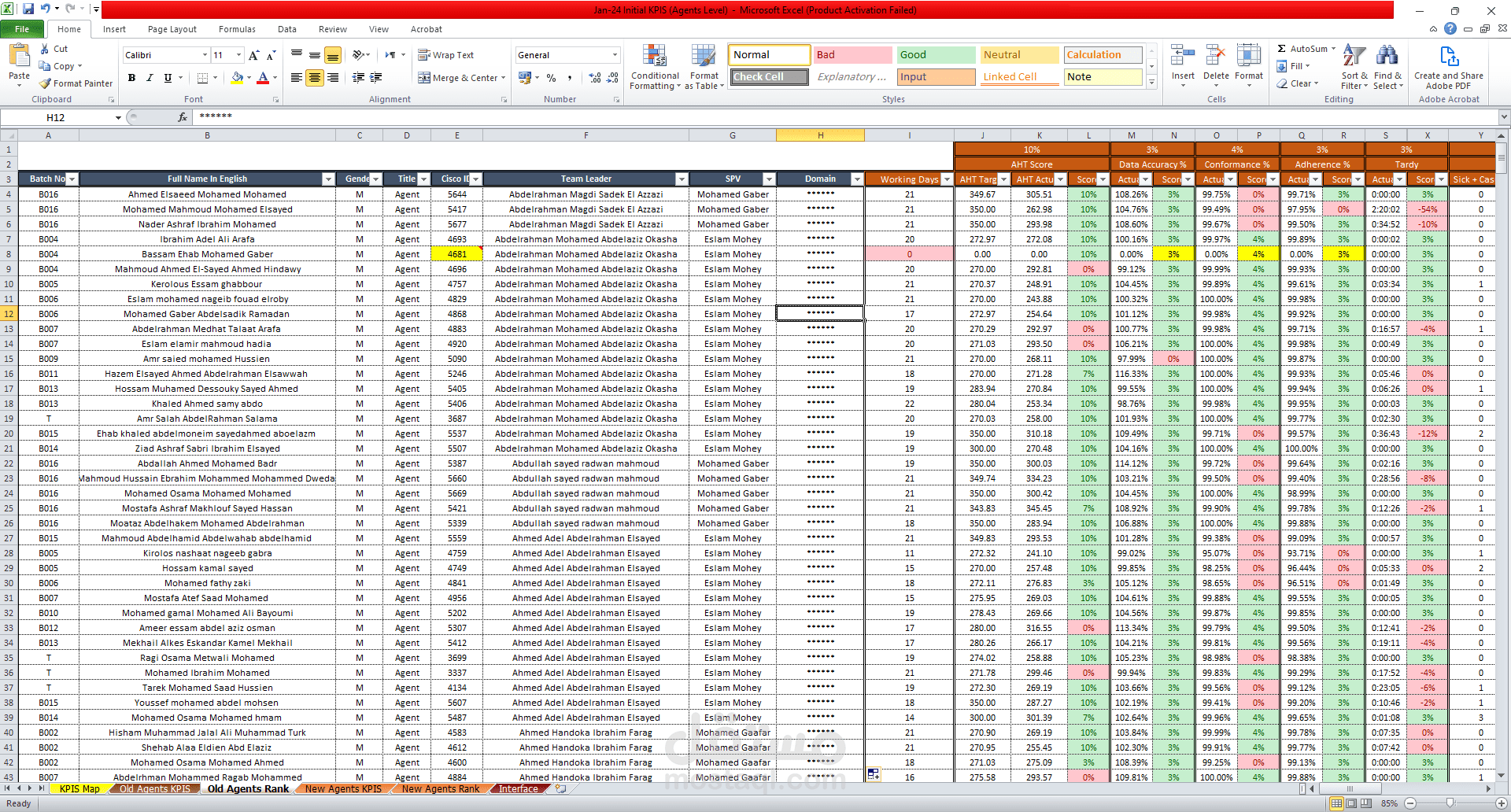Switch to the Review ribbon tab
Image resolution: width=1511 pixels, height=812 pixels.
tap(332, 29)
